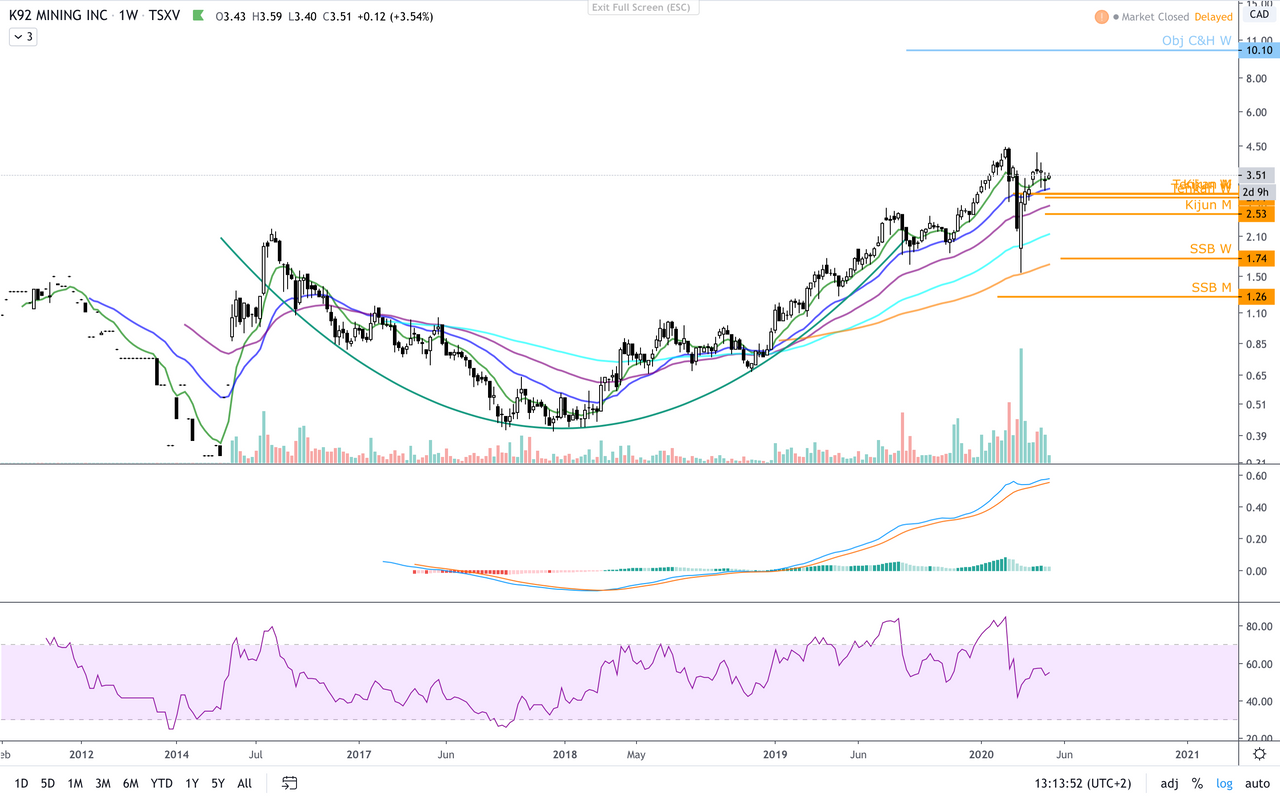
Task: Toggle adj dividend adjustment
Action: click(1170, 783)
